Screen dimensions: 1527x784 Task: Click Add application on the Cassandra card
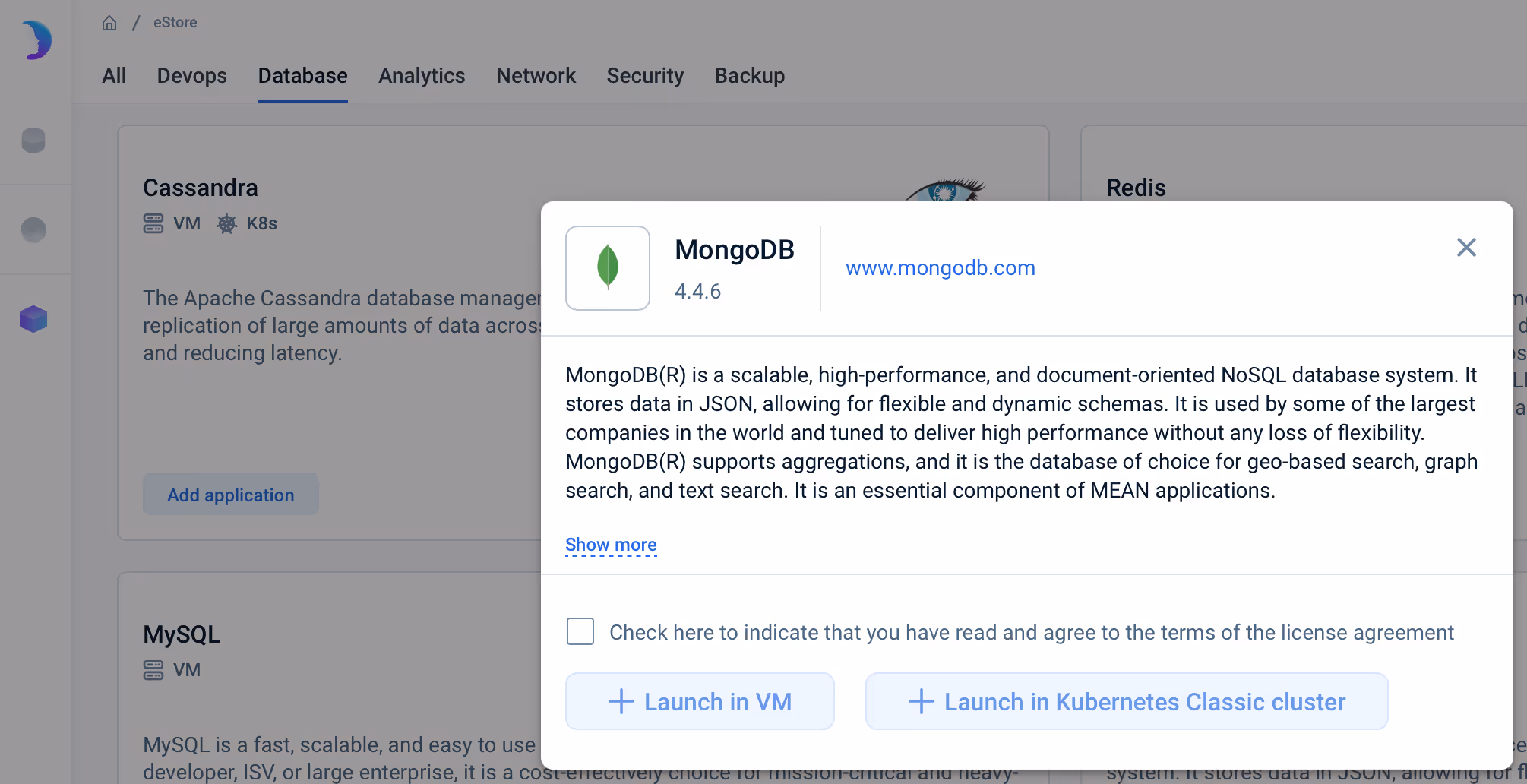click(x=230, y=494)
